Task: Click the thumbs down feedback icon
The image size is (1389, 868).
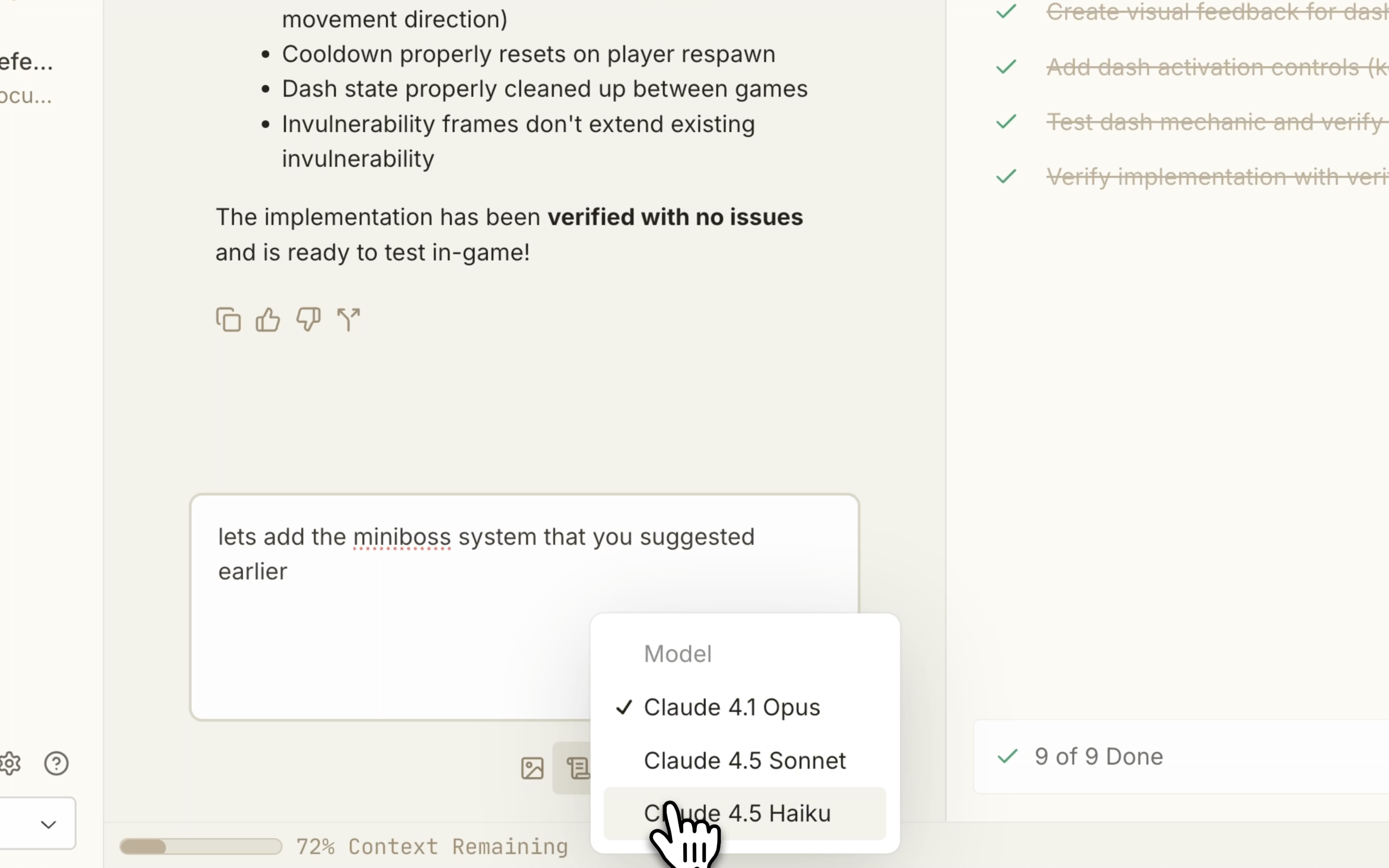Action: pyautogui.click(x=308, y=319)
